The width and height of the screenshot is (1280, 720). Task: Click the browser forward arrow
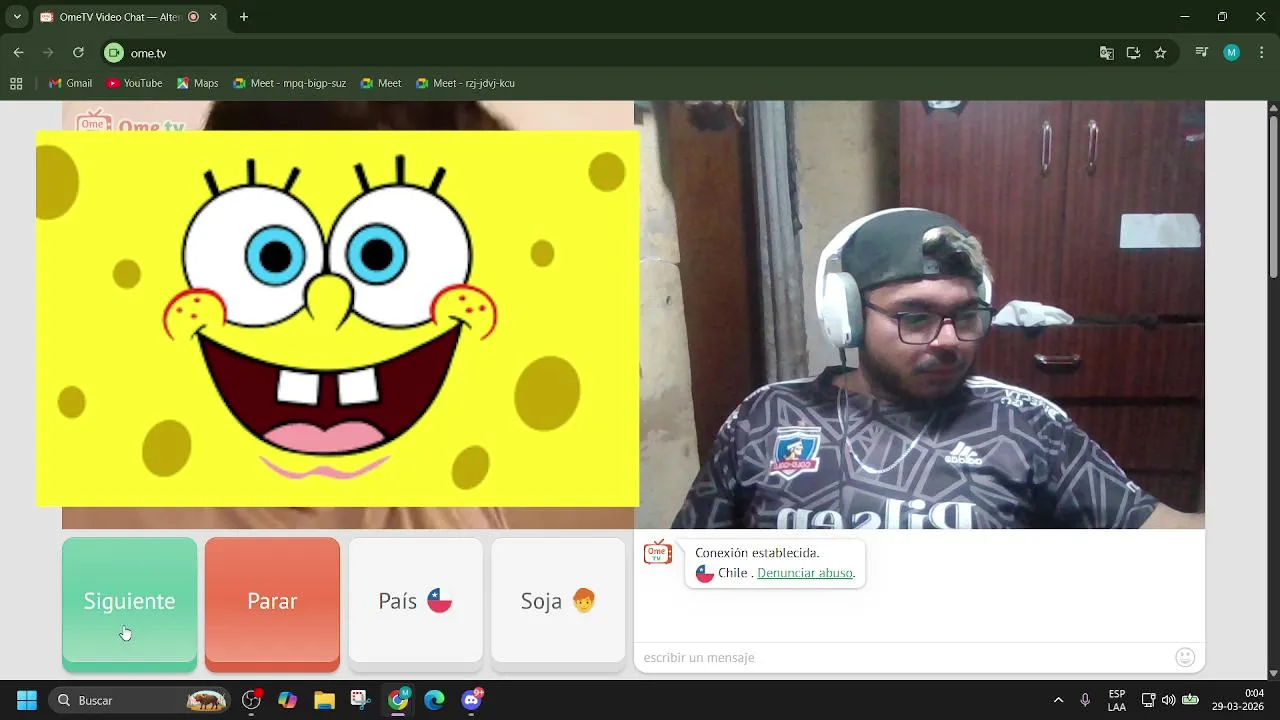(48, 53)
